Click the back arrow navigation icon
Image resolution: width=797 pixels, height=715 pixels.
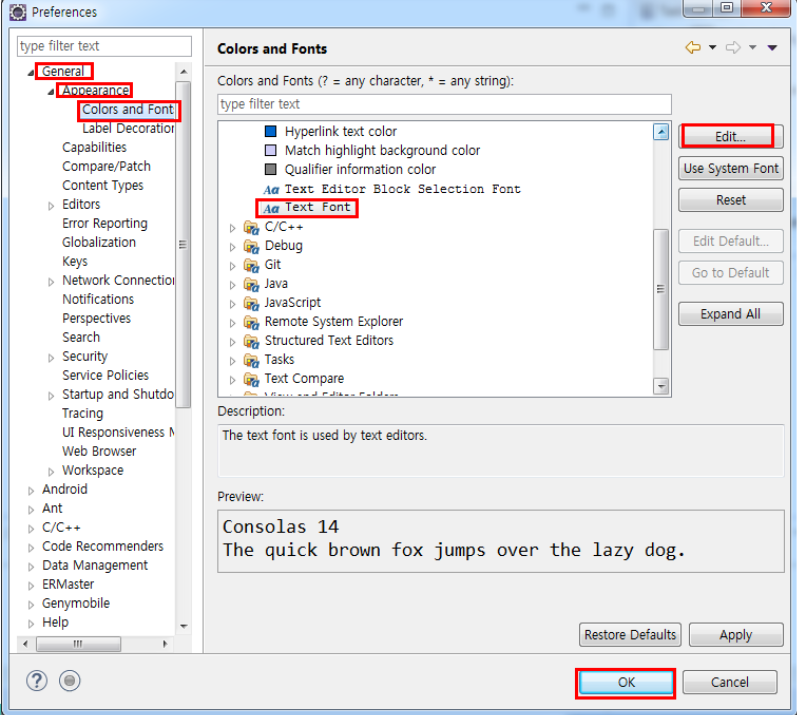693,48
